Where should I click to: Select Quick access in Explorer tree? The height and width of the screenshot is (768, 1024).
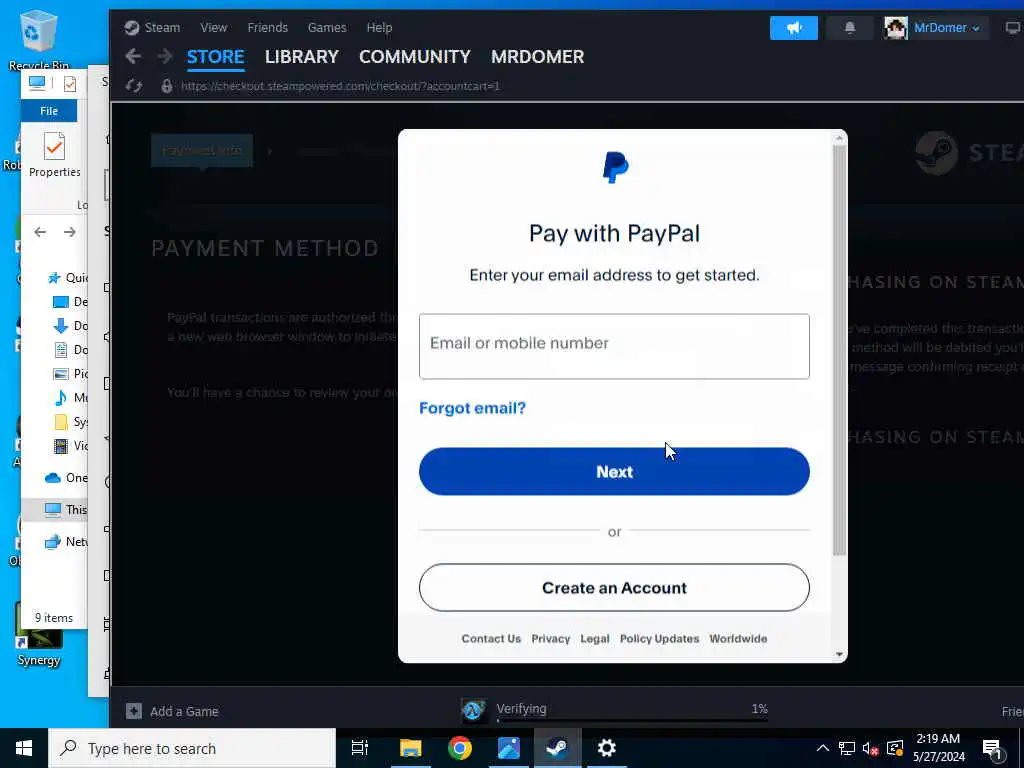[67, 278]
